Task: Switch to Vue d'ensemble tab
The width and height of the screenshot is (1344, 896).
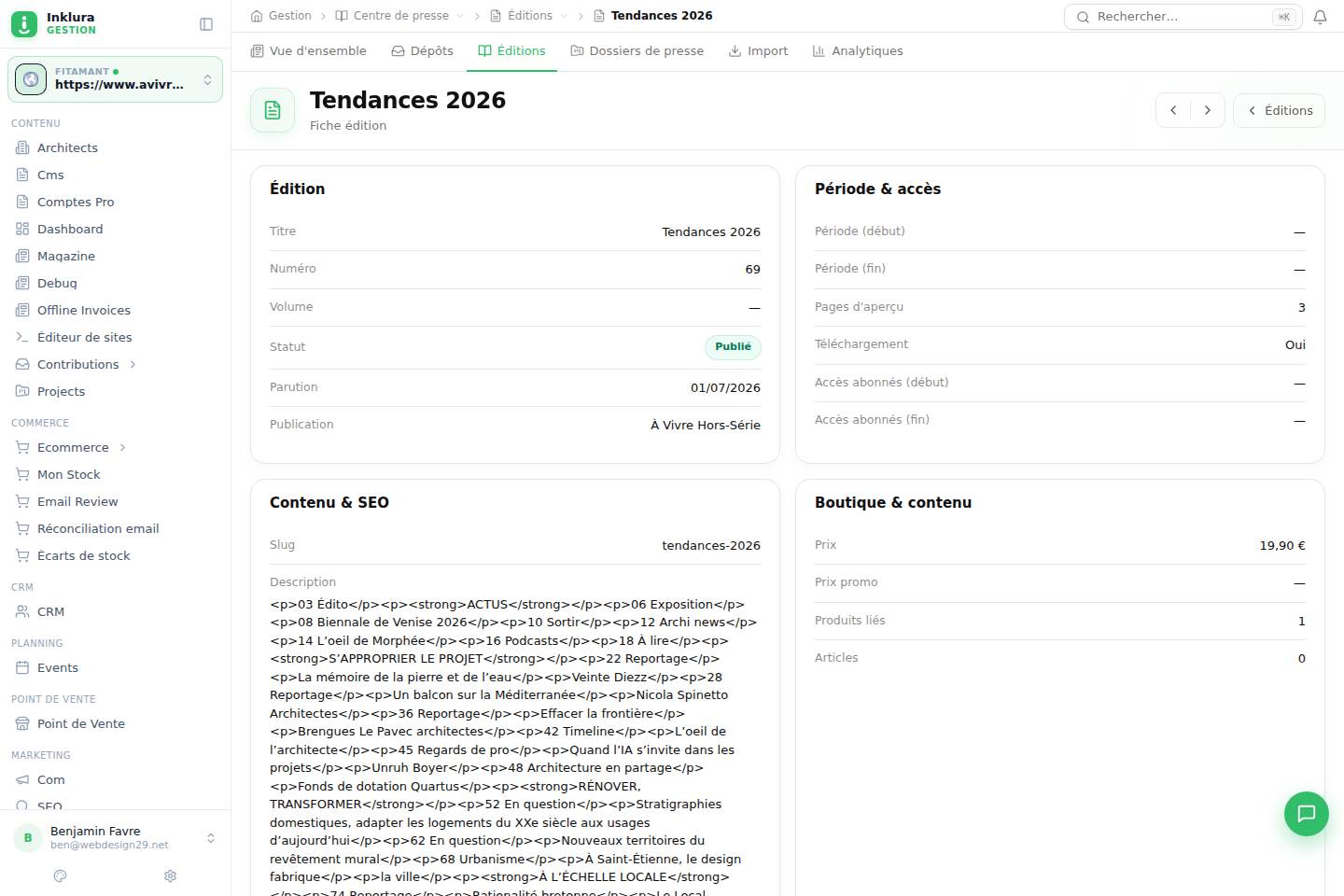Action: [x=308, y=51]
